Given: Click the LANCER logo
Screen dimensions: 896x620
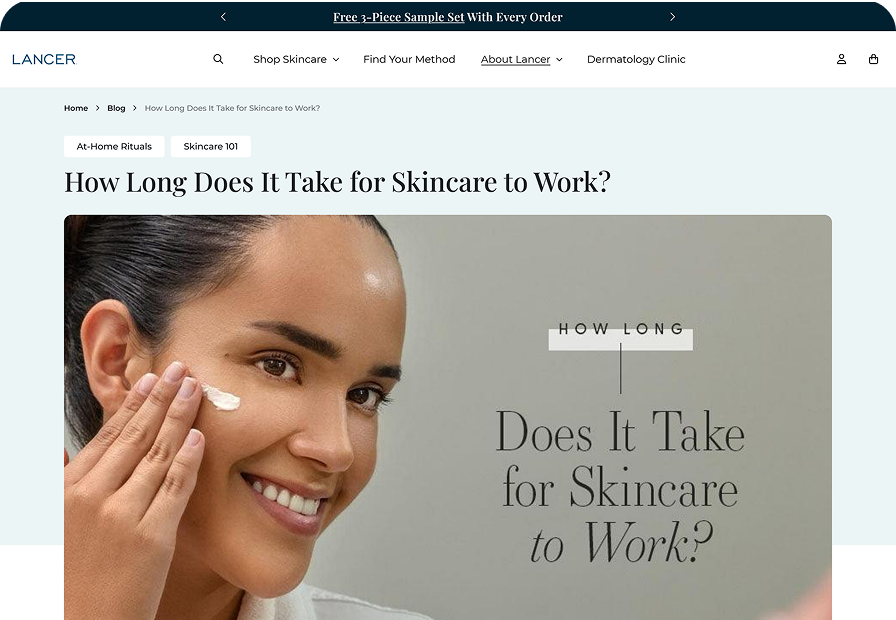Looking at the screenshot, I should click(44, 59).
